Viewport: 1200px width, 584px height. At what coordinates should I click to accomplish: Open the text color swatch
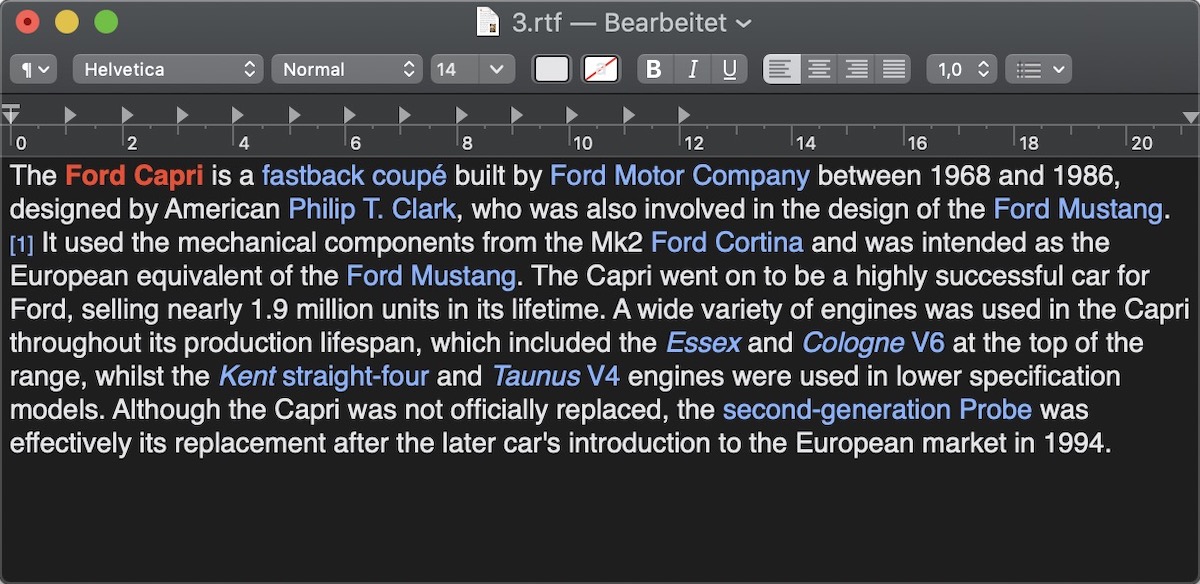pyautogui.click(x=552, y=69)
